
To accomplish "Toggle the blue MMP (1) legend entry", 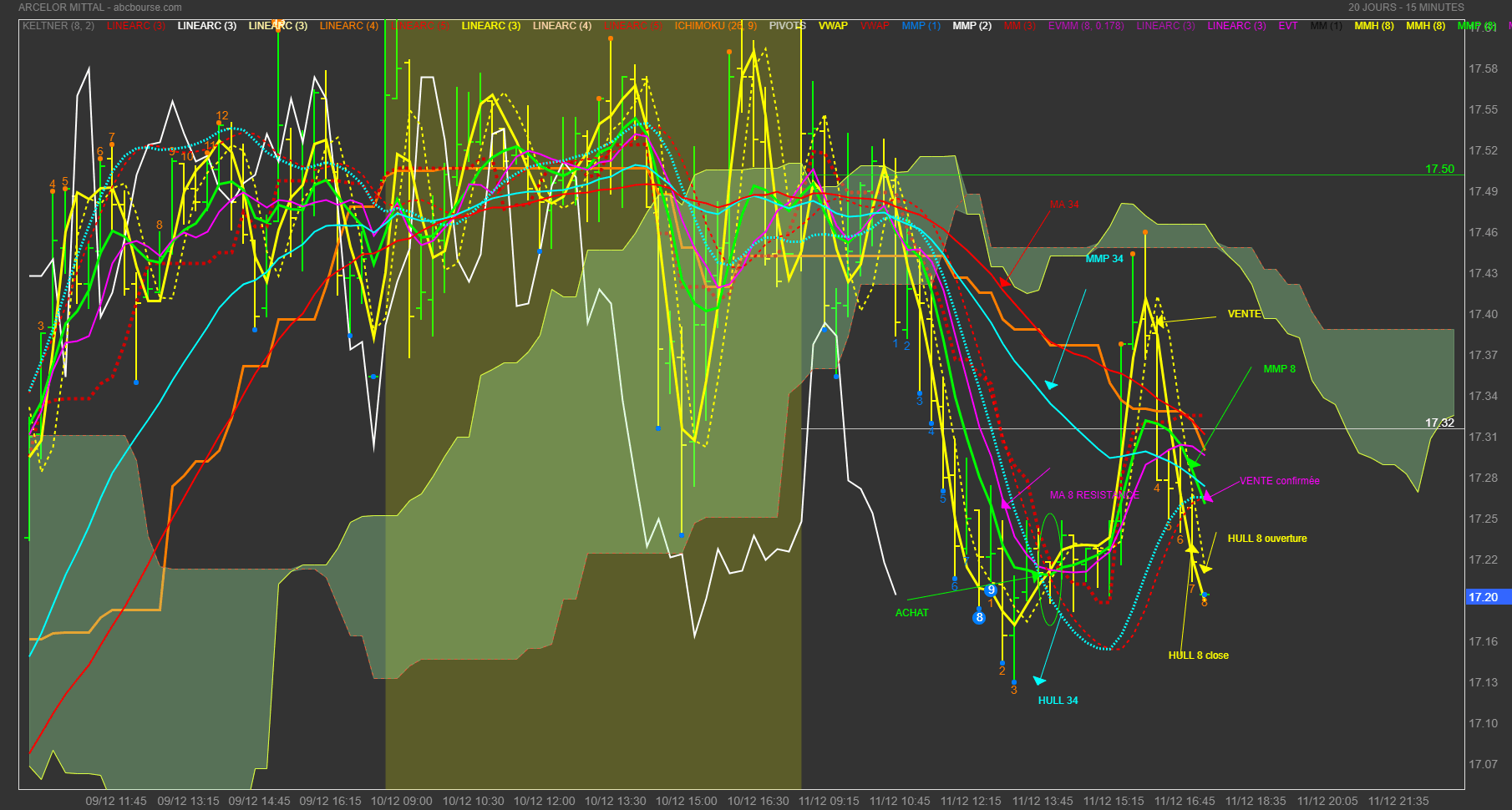I will click(921, 26).
